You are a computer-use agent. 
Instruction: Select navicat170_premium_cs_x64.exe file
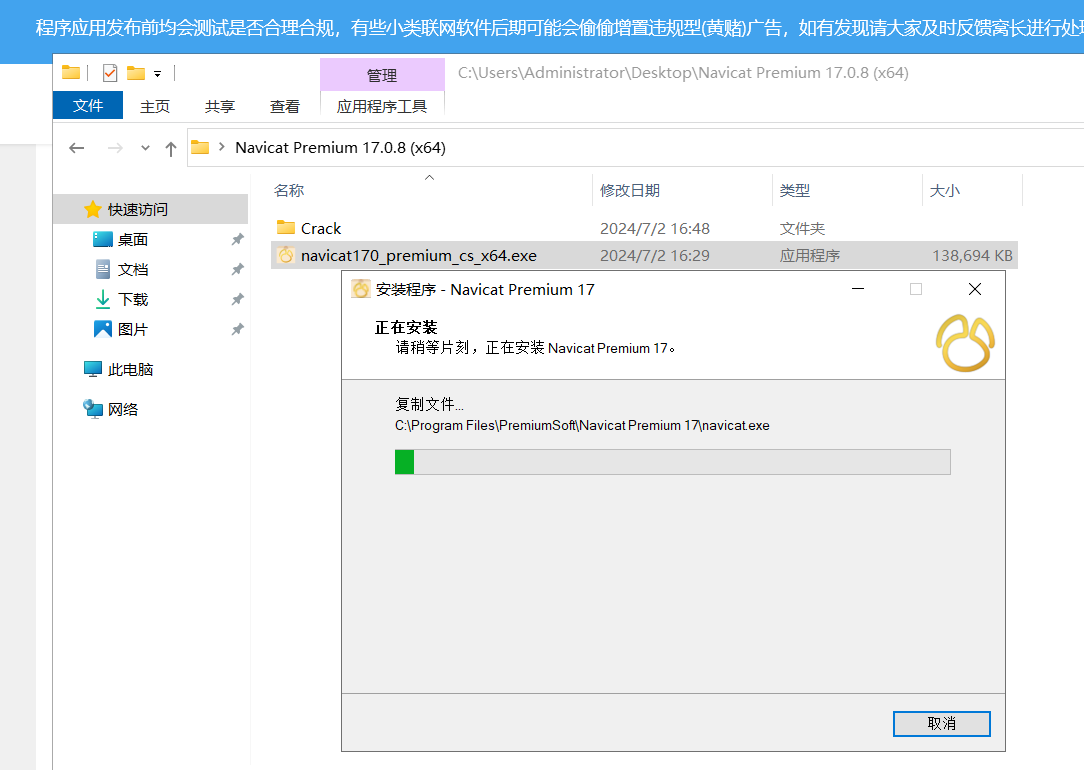pos(418,255)
